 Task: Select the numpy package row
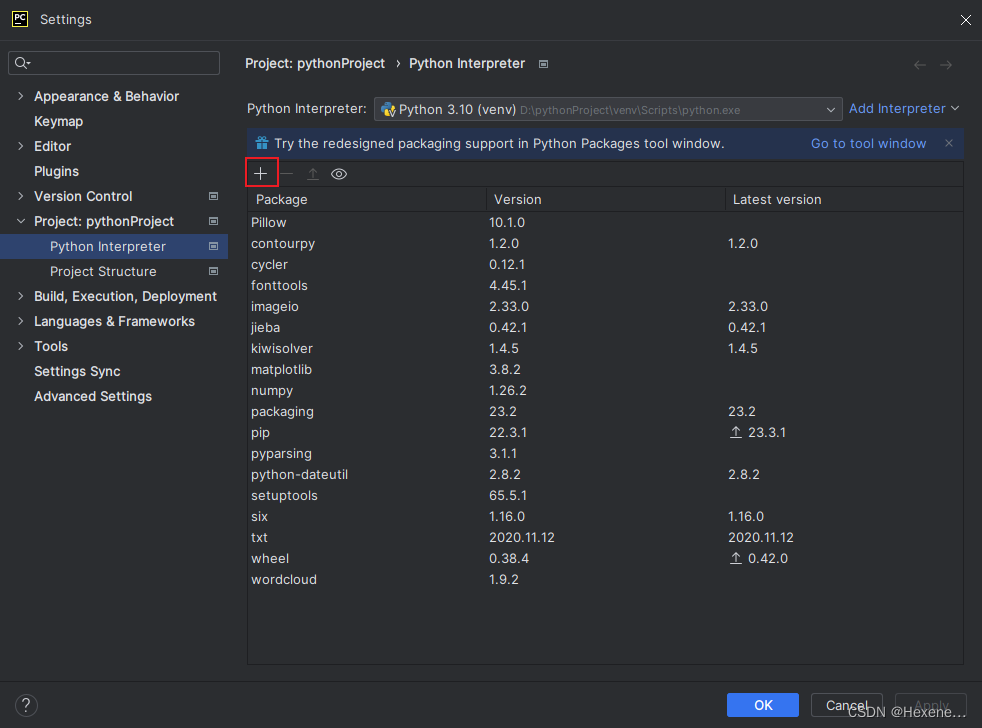pos(606,390)
